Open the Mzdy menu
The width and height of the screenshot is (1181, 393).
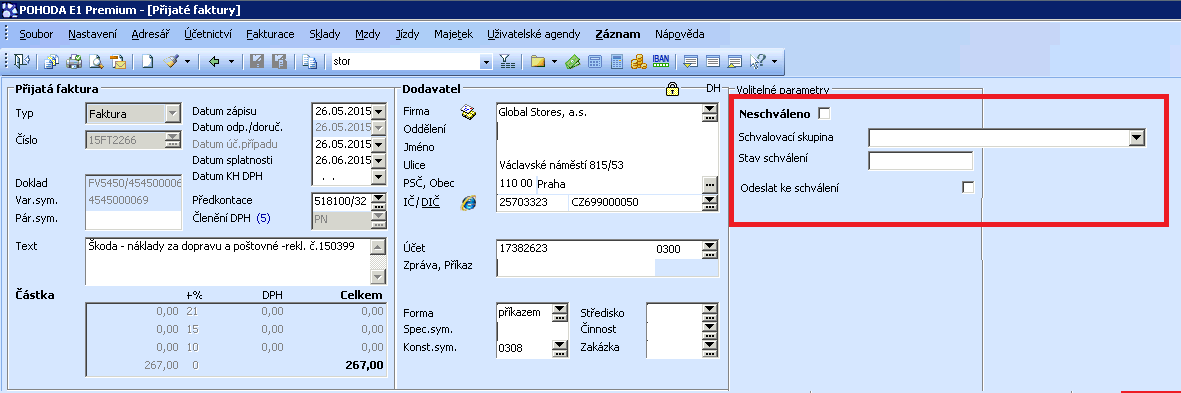[x=368, y=34]
